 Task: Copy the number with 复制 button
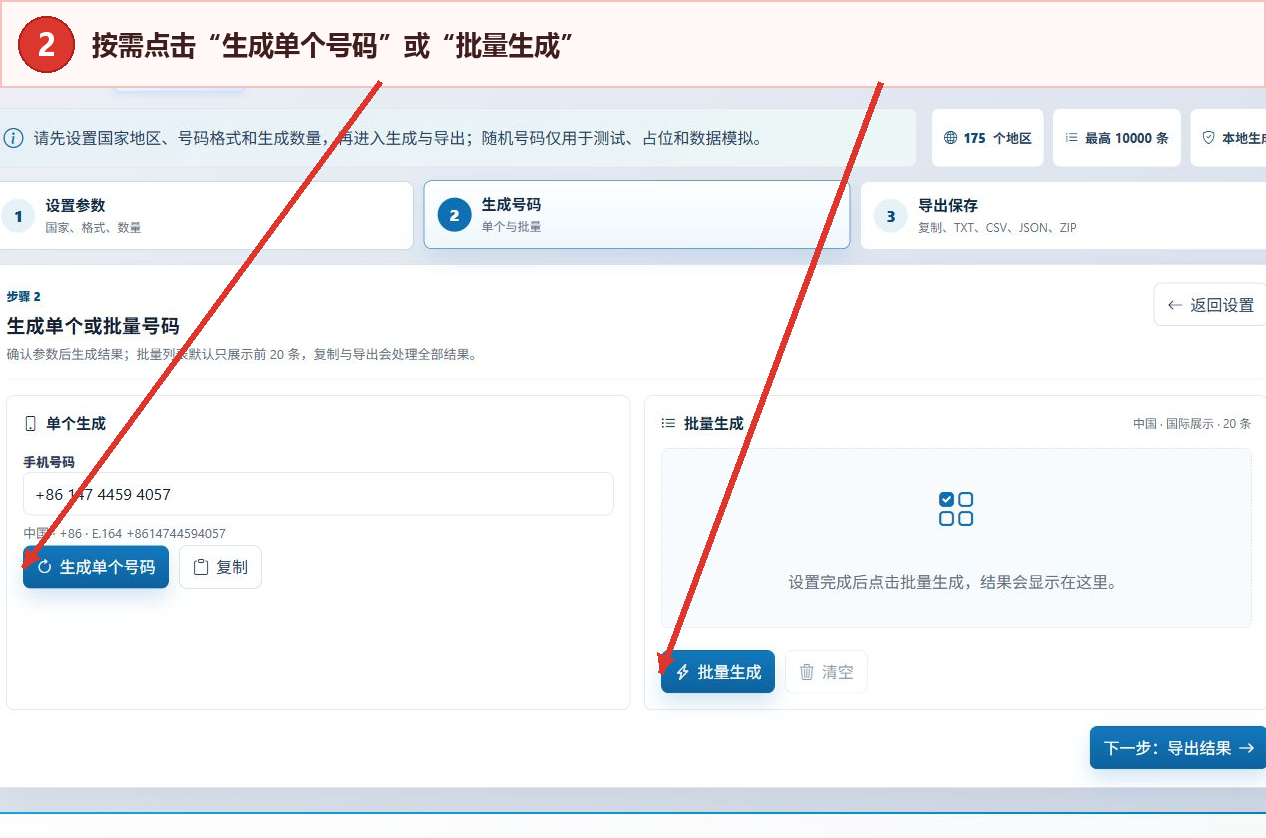(x=220, y=567)
